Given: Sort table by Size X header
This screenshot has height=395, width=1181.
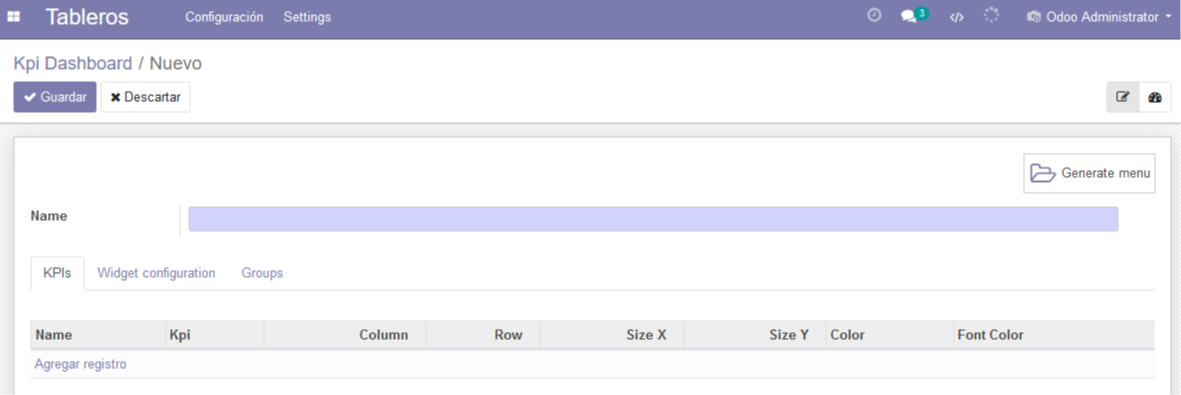Looking at the screenshot, I should pos(612,335).
